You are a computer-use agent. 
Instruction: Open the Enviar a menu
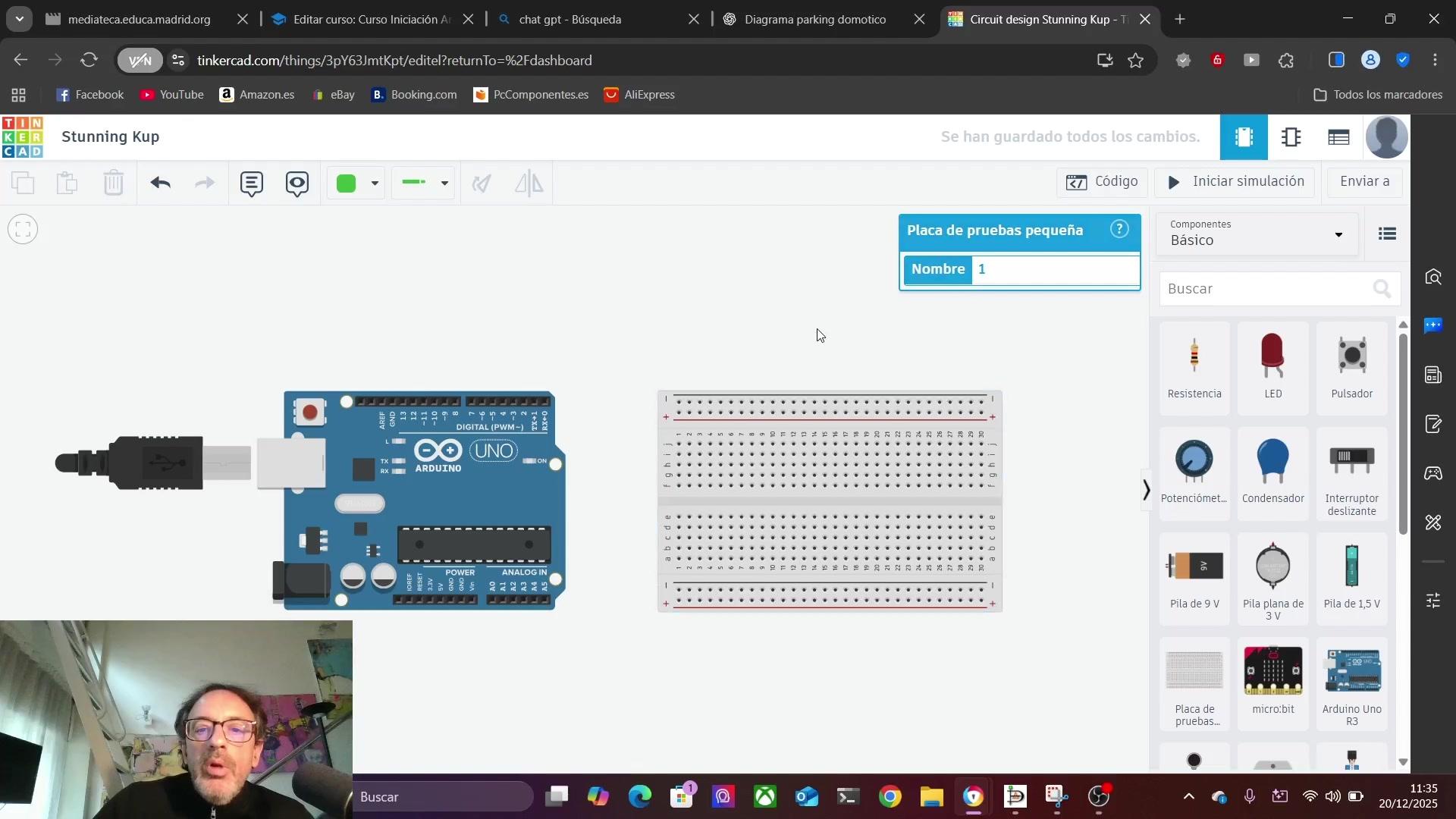[1363, 182]
